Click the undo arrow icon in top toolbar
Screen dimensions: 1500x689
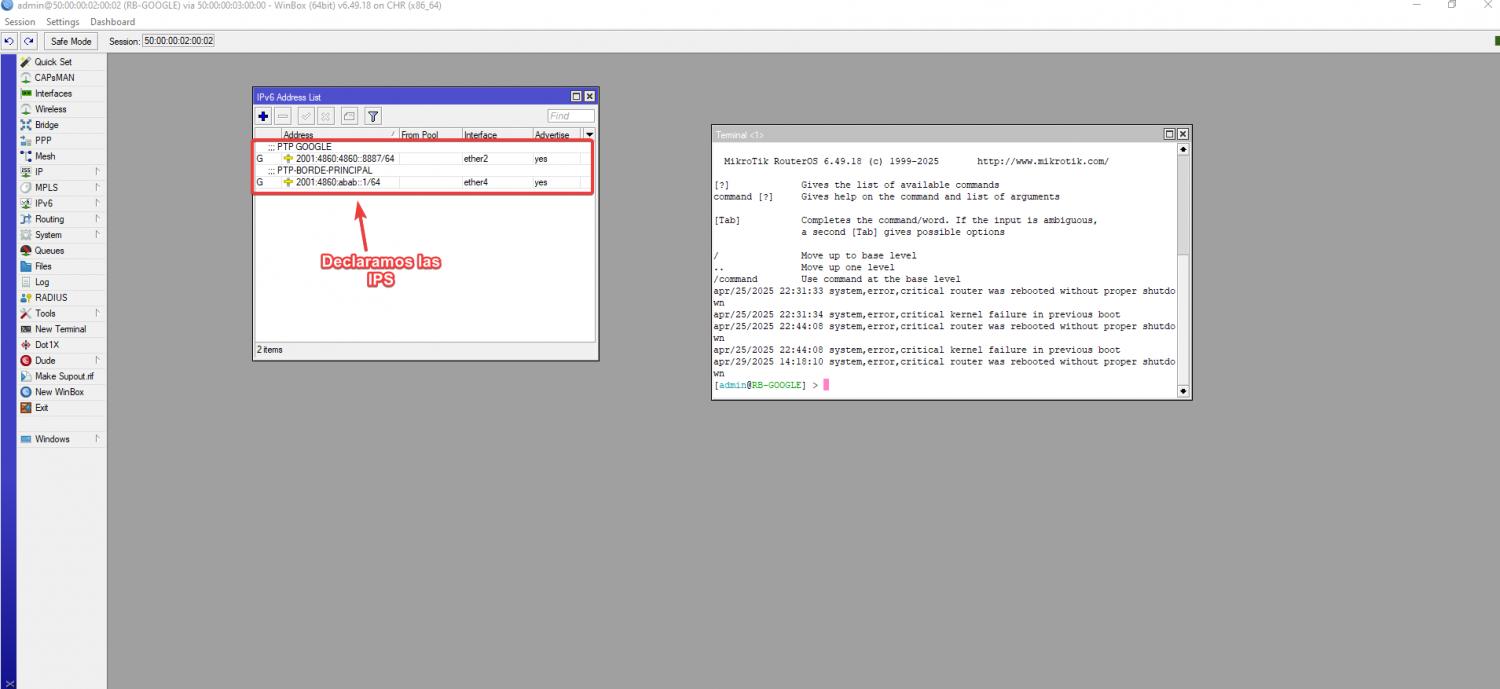pyautogui.click(x=10, y=41)
